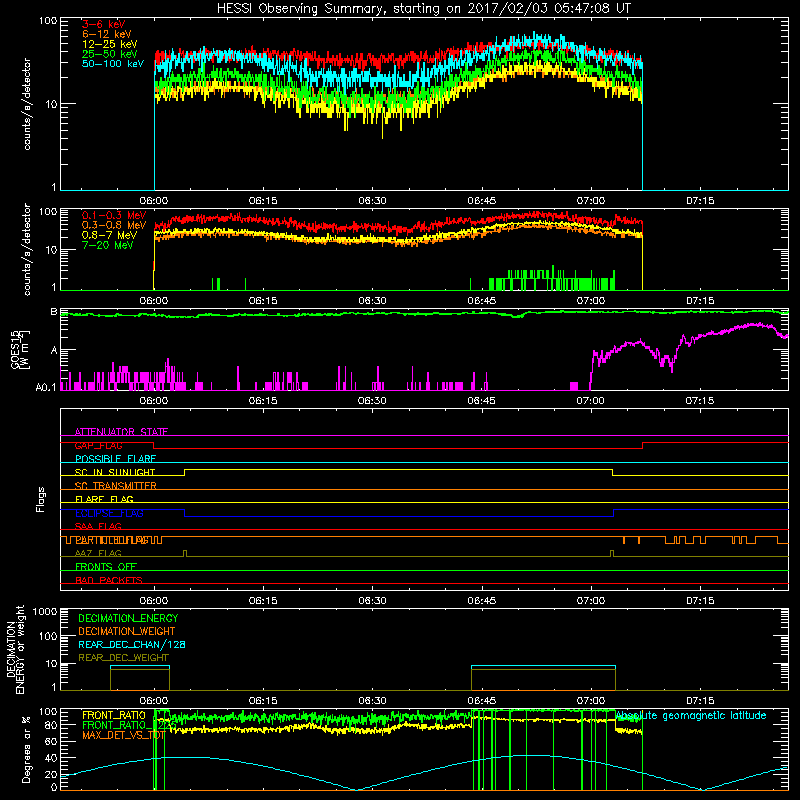Click the "Degrees or %" axis title
This screenshot has width=800, height=800.
pos(26,749)
